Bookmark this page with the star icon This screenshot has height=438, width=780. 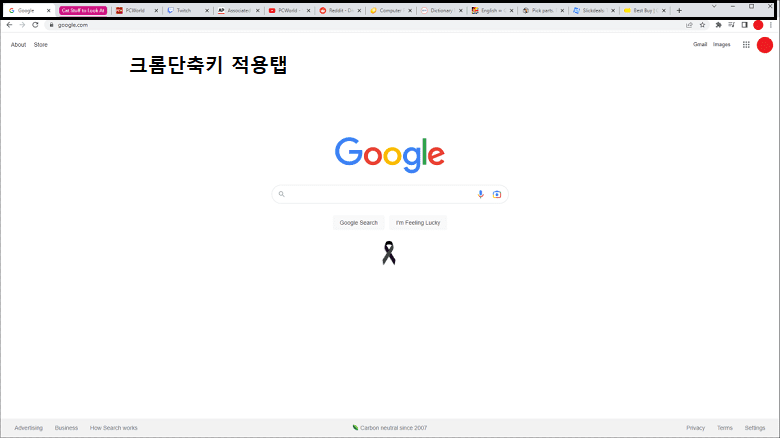point(702,25)
